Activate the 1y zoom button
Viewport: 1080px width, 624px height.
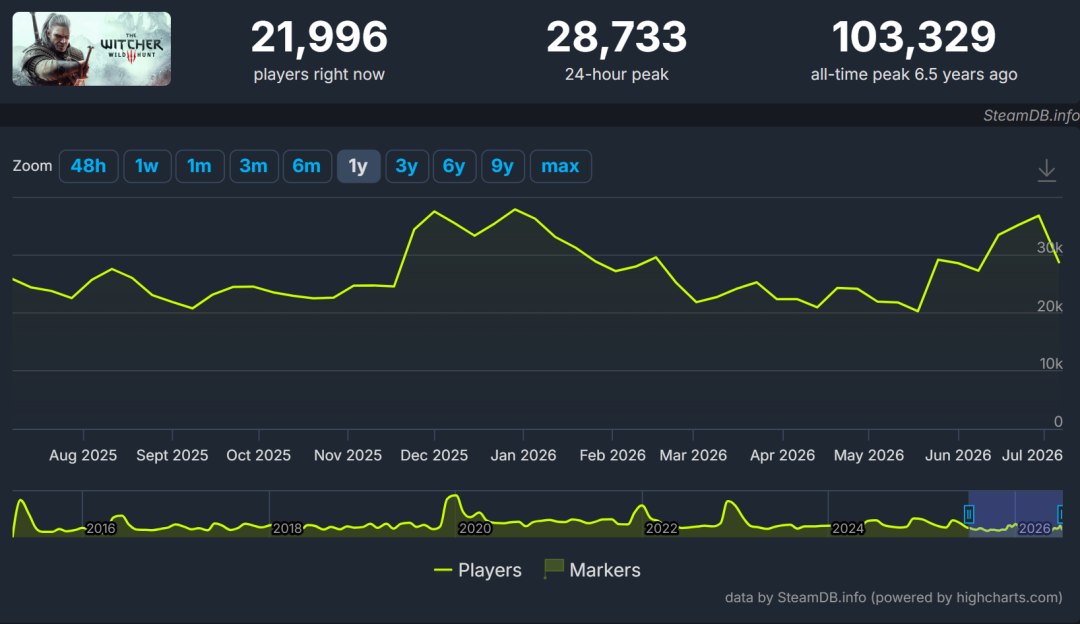[x=358, y=166]
